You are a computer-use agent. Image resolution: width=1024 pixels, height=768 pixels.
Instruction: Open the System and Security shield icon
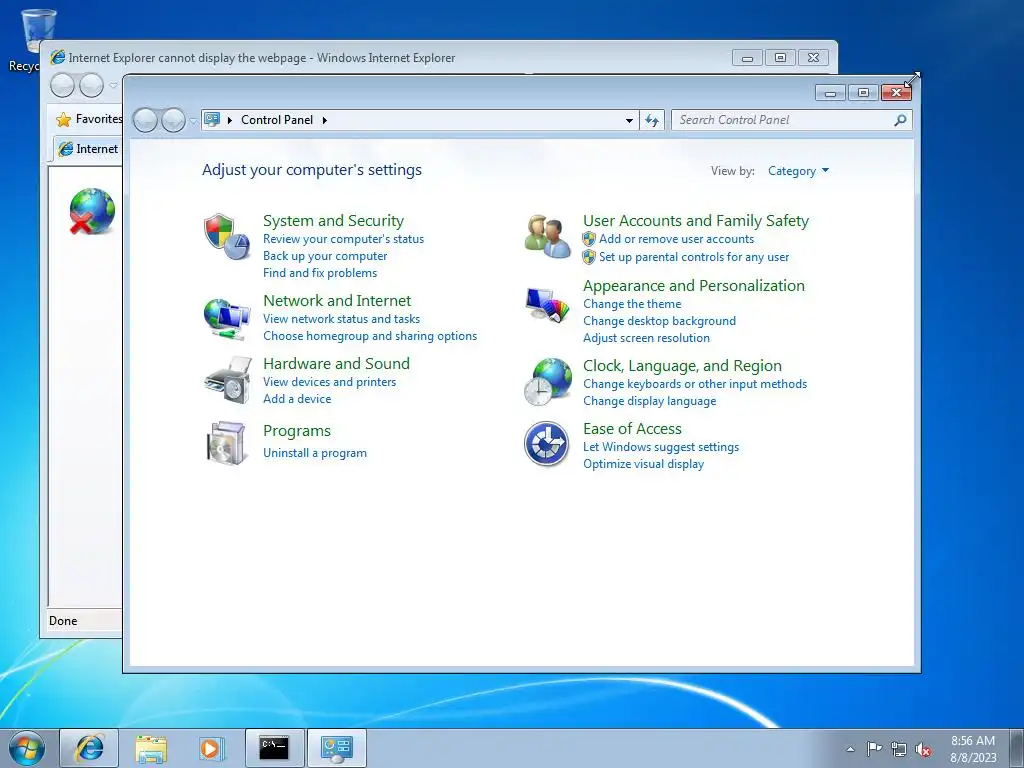tap(227, 236)
